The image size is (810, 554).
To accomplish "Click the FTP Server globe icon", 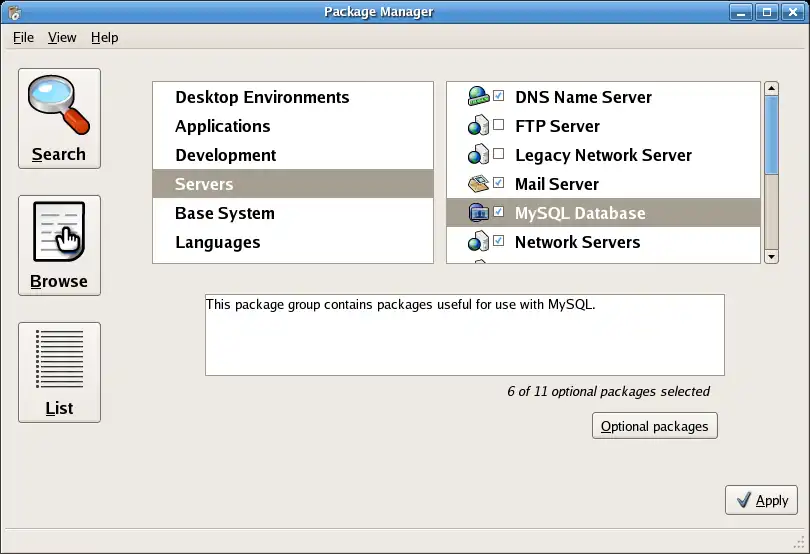I will pyautogui.click(x=478, y=126).
